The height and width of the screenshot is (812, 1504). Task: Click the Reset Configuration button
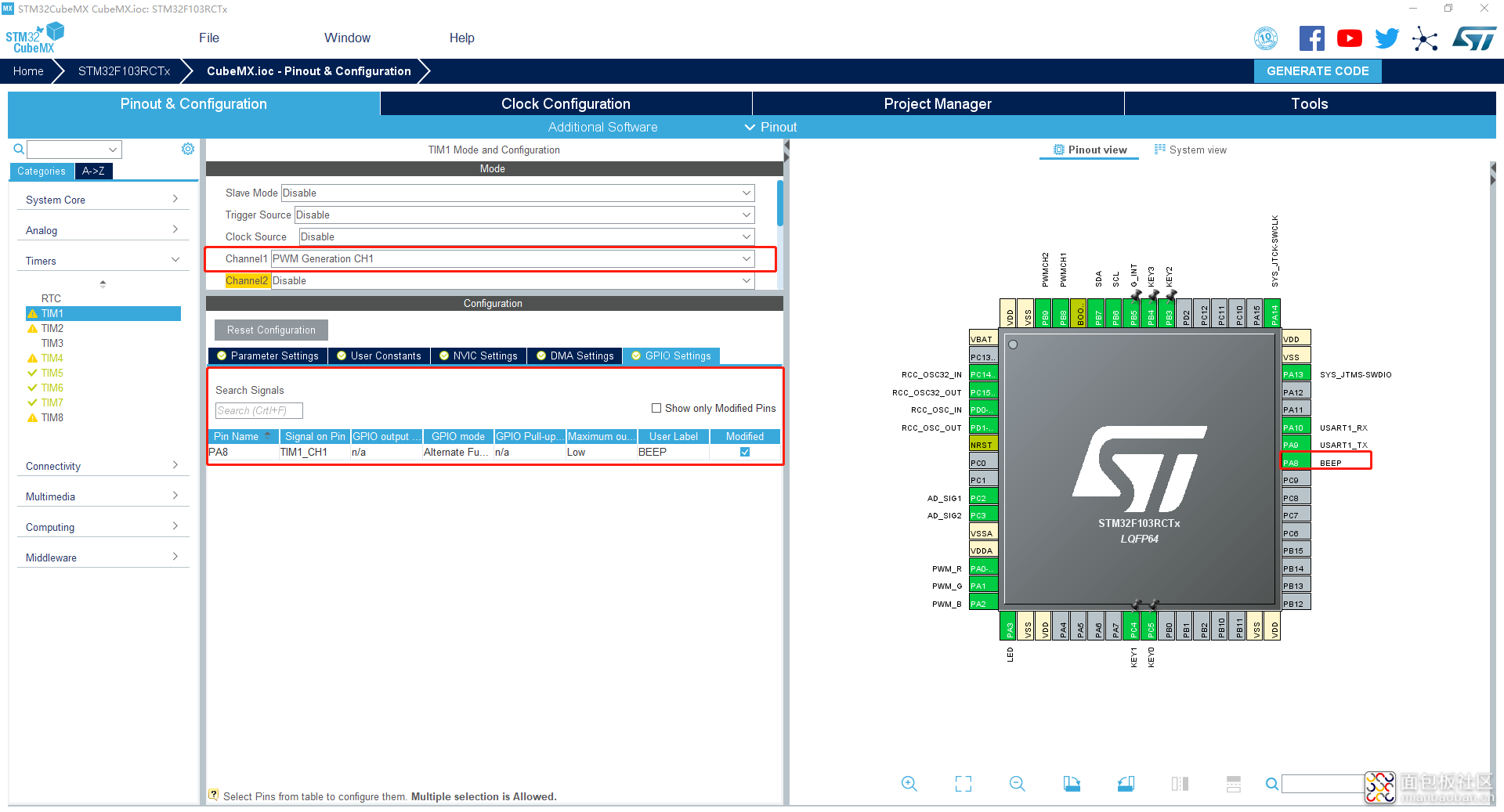coord(271,330)
